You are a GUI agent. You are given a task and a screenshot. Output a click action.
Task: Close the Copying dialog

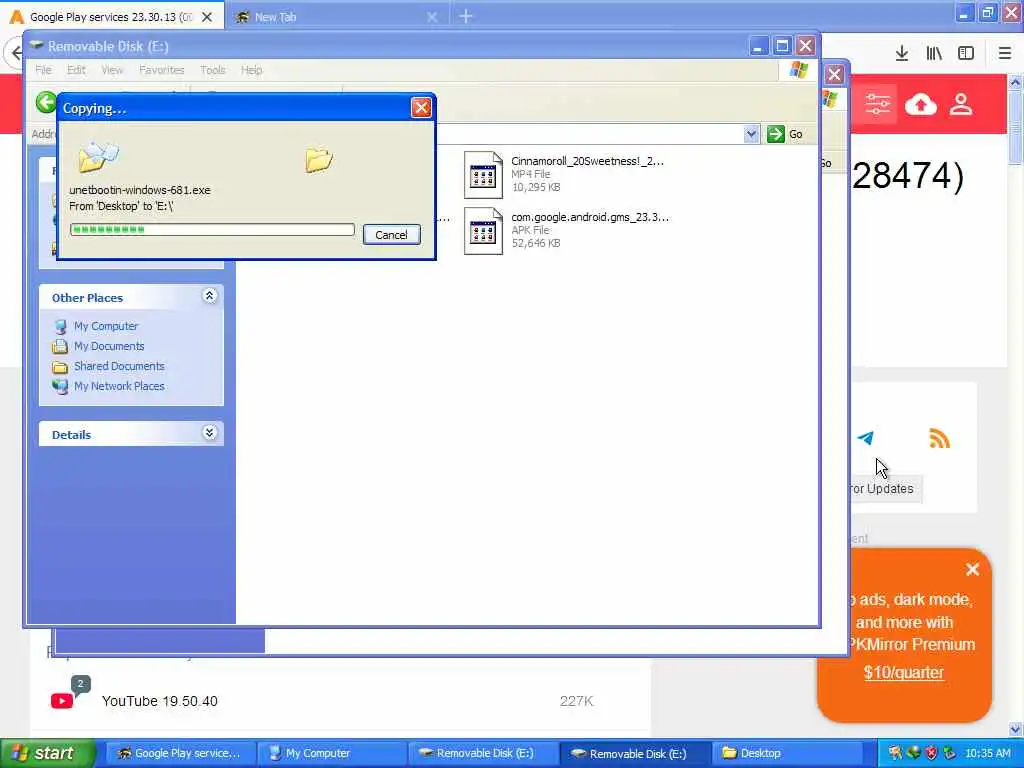point(421,108)
